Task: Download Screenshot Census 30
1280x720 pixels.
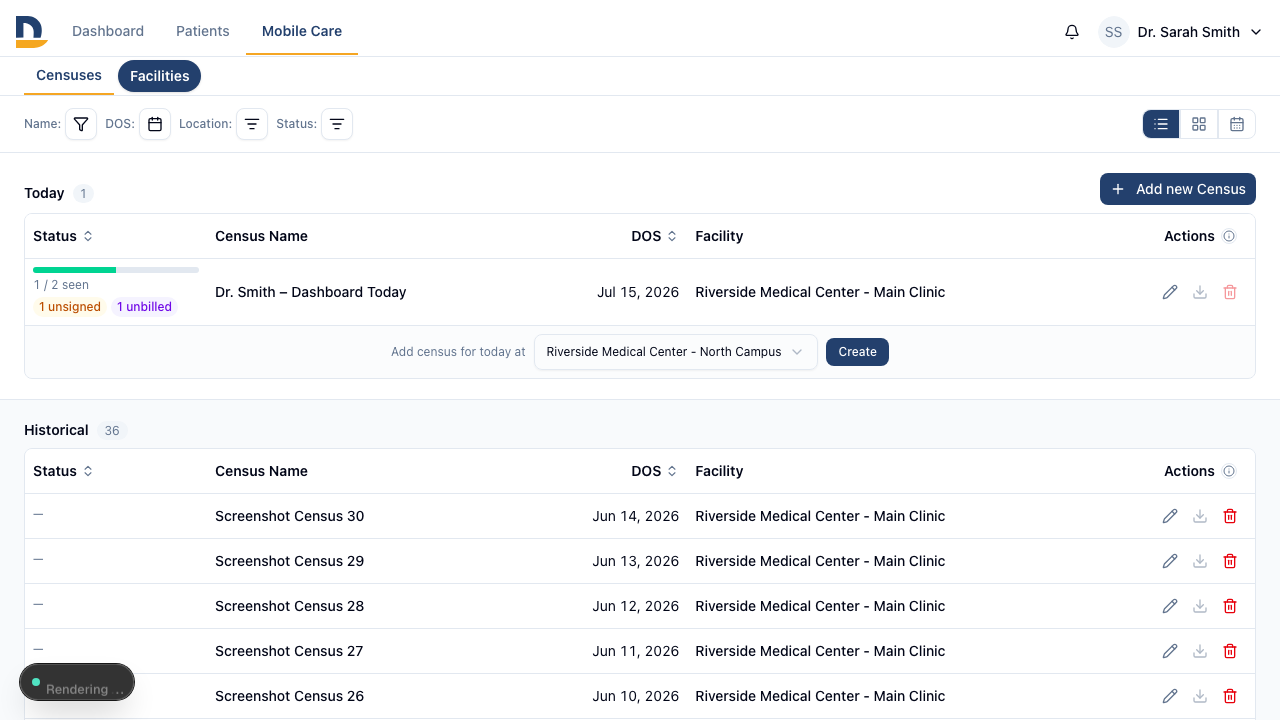Action: point(1200,516)
